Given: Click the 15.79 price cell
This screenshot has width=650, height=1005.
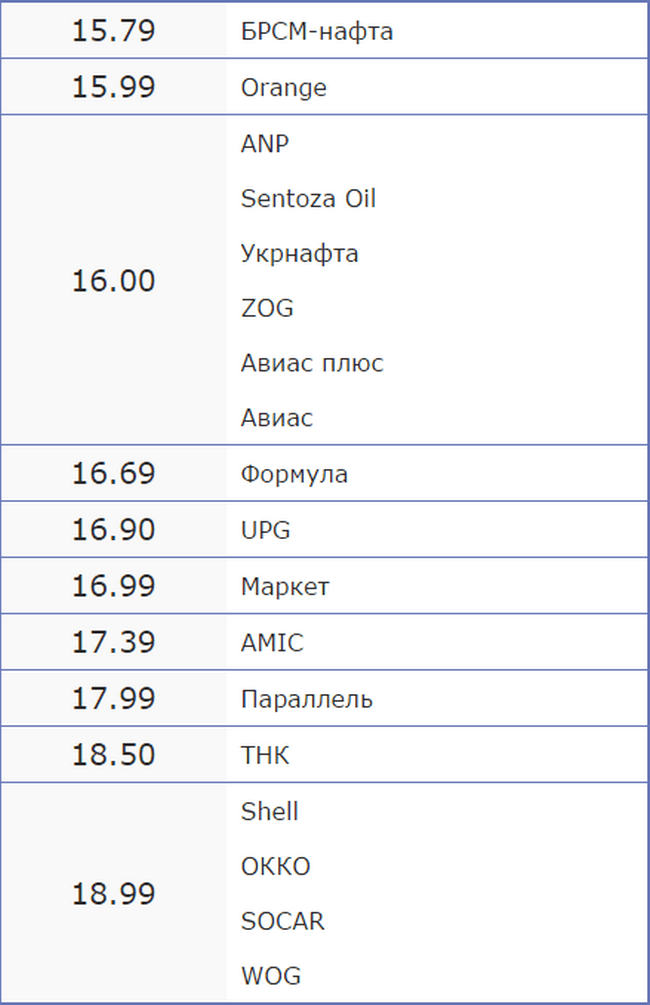Looking at the screenshot, I should [113, 31].
